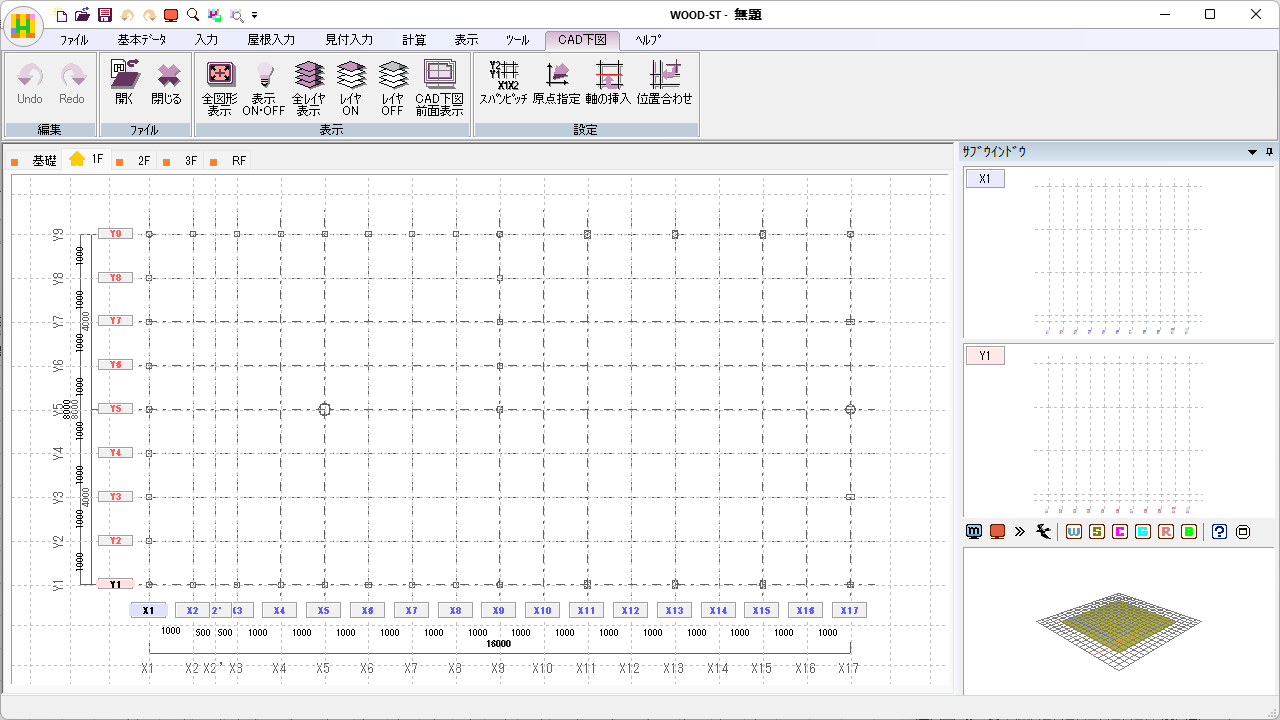The width and height of the screenshot is (1280, 720).
Task: Click the 位置合わせ alignment icon
Action: point(664,85)
